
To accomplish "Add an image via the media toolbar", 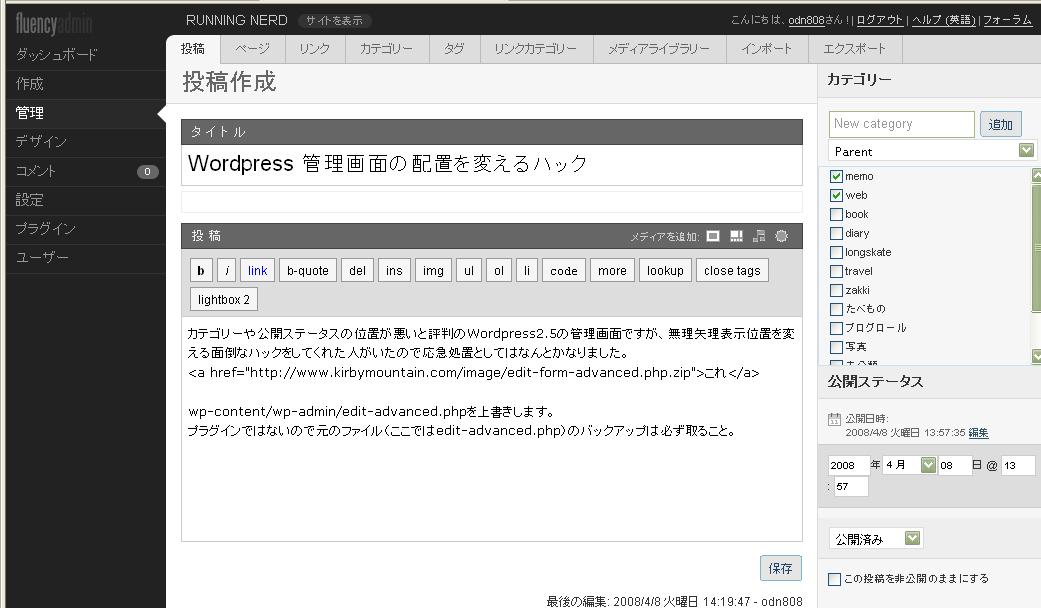I will pyautogui.click(x=713, y=236).
